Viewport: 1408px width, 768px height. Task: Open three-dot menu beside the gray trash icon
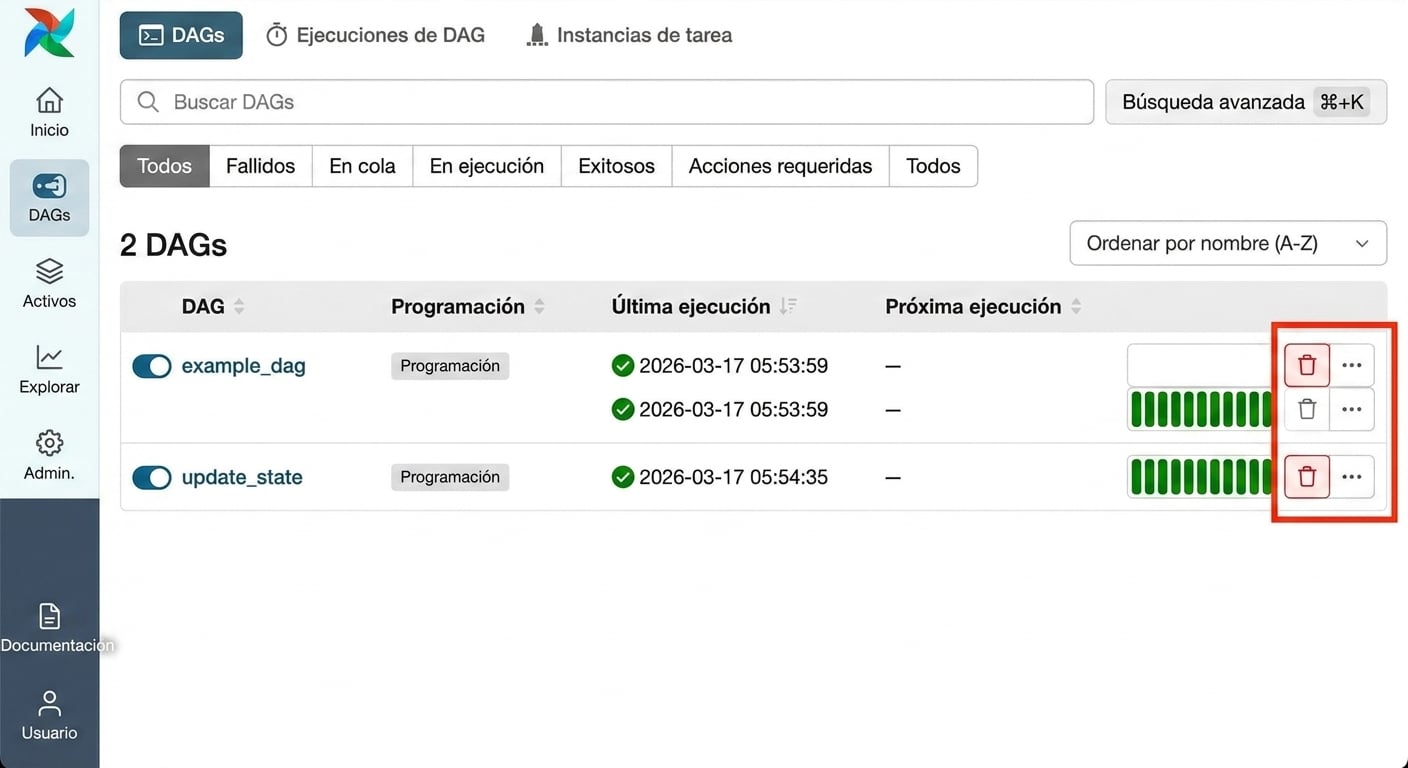[1352, 409]
